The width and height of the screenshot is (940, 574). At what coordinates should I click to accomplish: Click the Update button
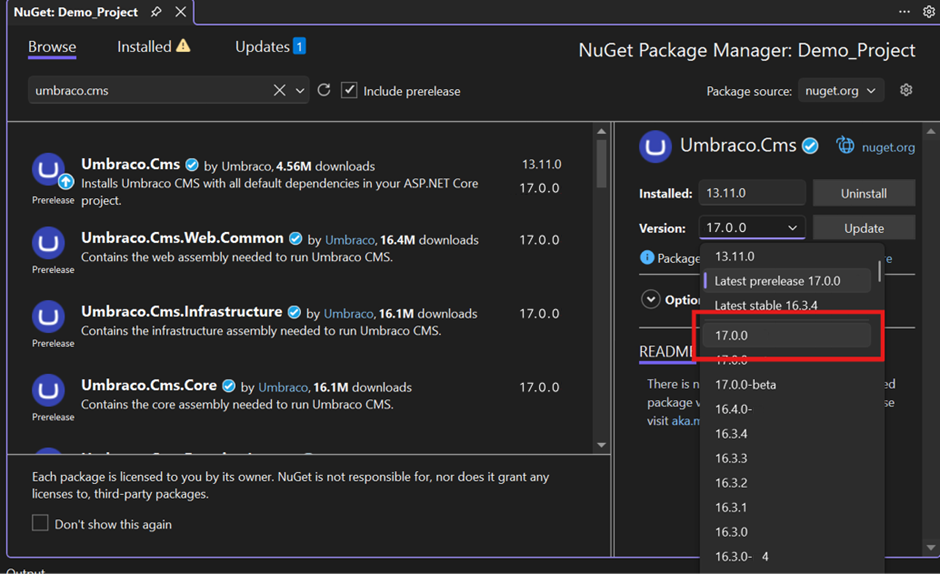(x=863, y=228)
